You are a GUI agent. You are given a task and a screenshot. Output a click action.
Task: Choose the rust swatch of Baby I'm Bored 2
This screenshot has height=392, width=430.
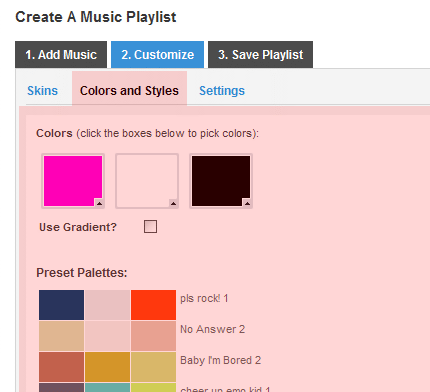pyautogui.click(x=61, y=367)
